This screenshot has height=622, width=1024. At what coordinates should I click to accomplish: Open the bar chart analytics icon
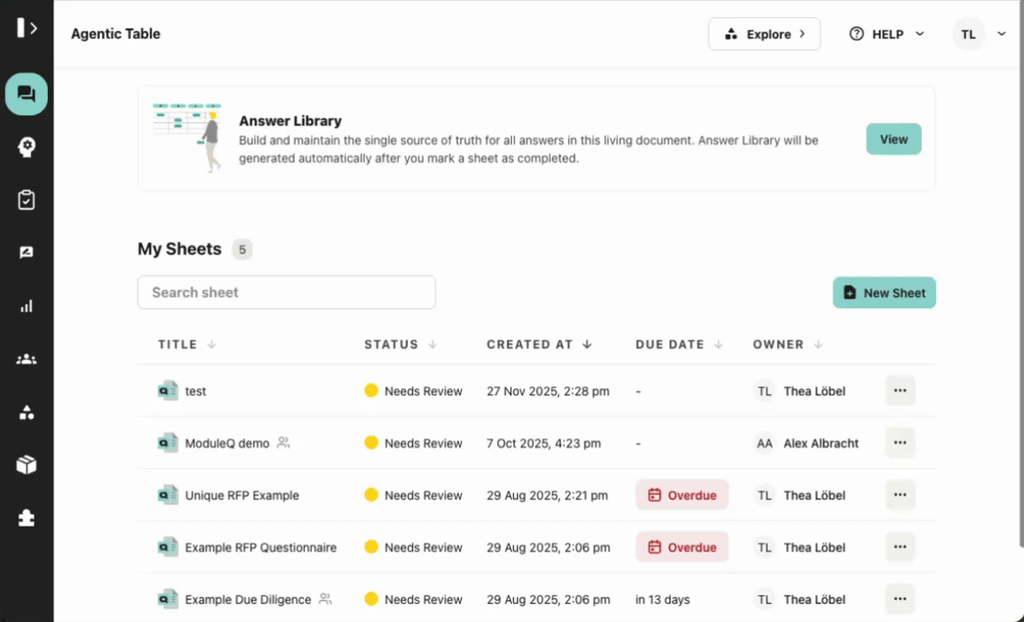[x=27, y=306]
